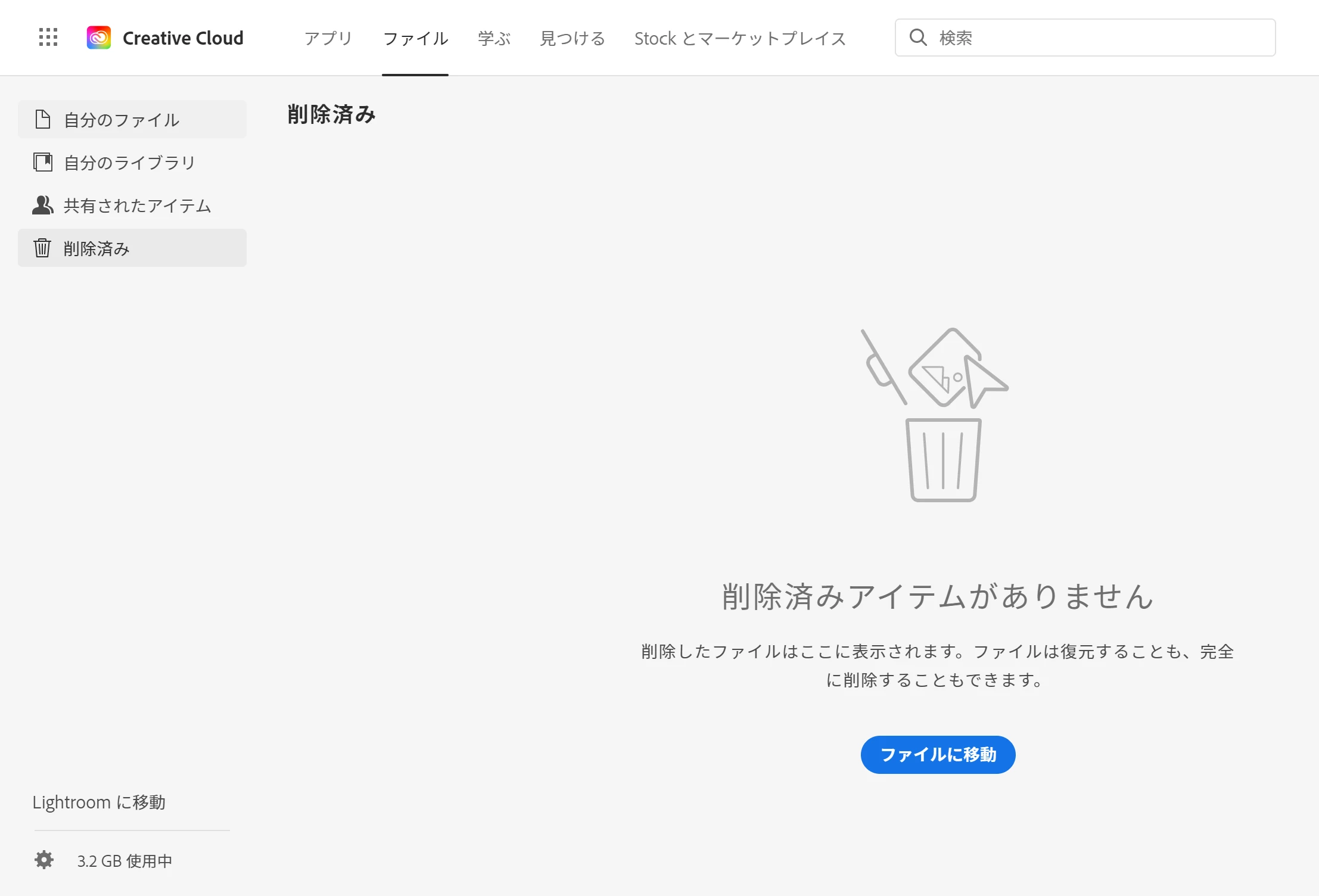This screenshot has height=896, width=1319.
Task: Click the 3.2 GB 使用中 storage text
Action: click(125, 860)
